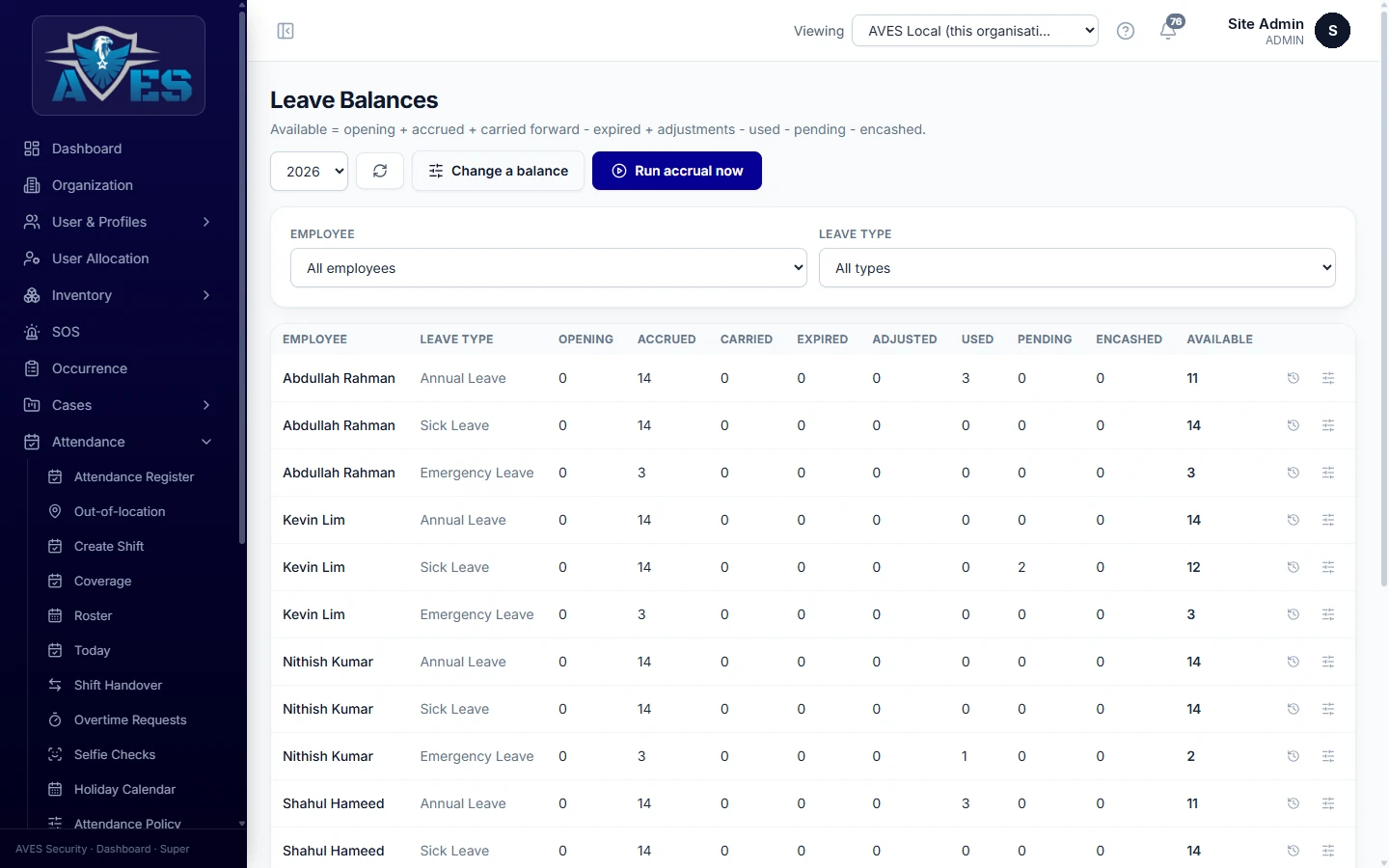View history for Nithish Kumar Emergency Leave
The height and width of the screenshot is (868, 1389).
tap(1294, 756)
